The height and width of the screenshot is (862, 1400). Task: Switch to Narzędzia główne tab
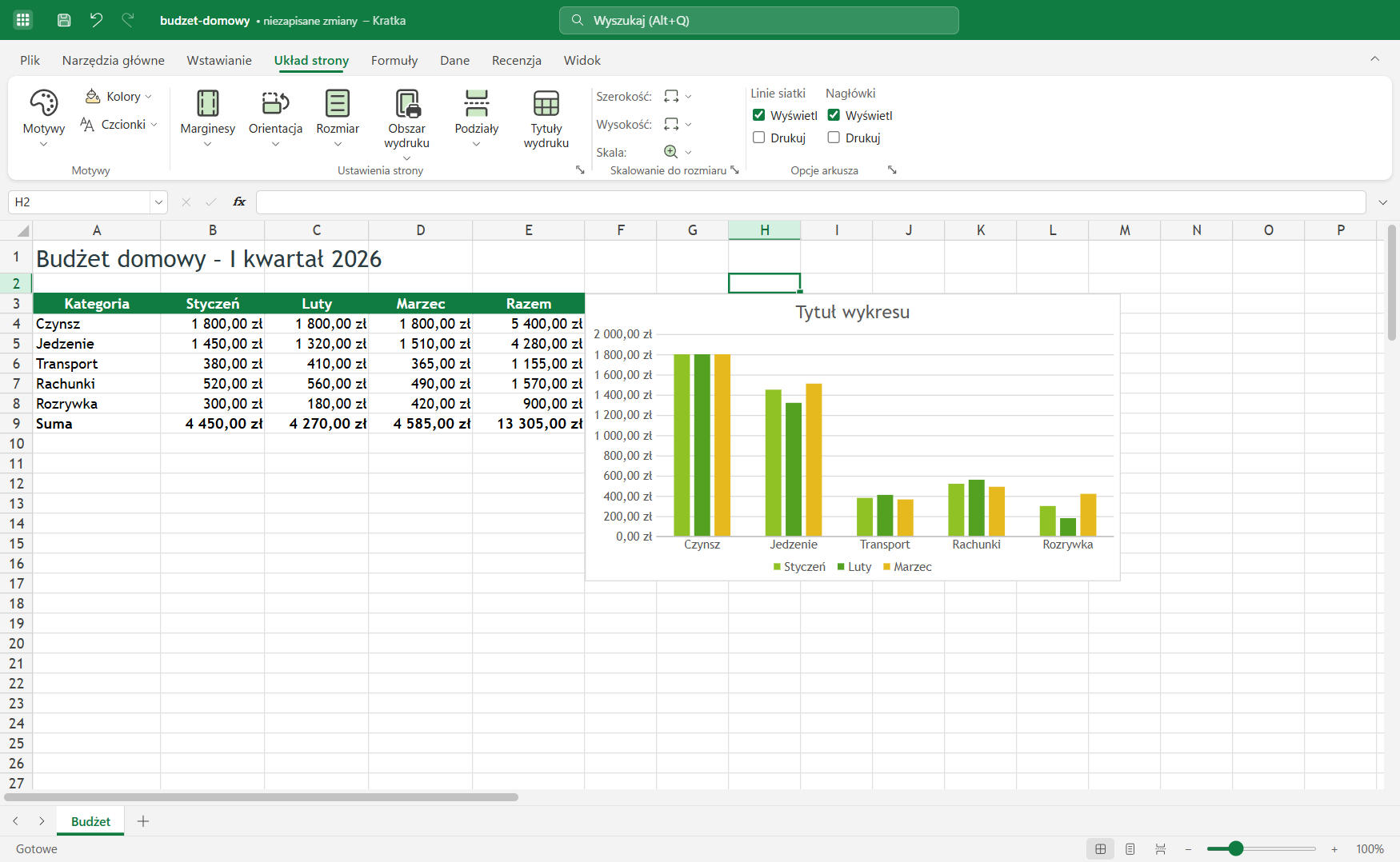click(x=114, y=60)
